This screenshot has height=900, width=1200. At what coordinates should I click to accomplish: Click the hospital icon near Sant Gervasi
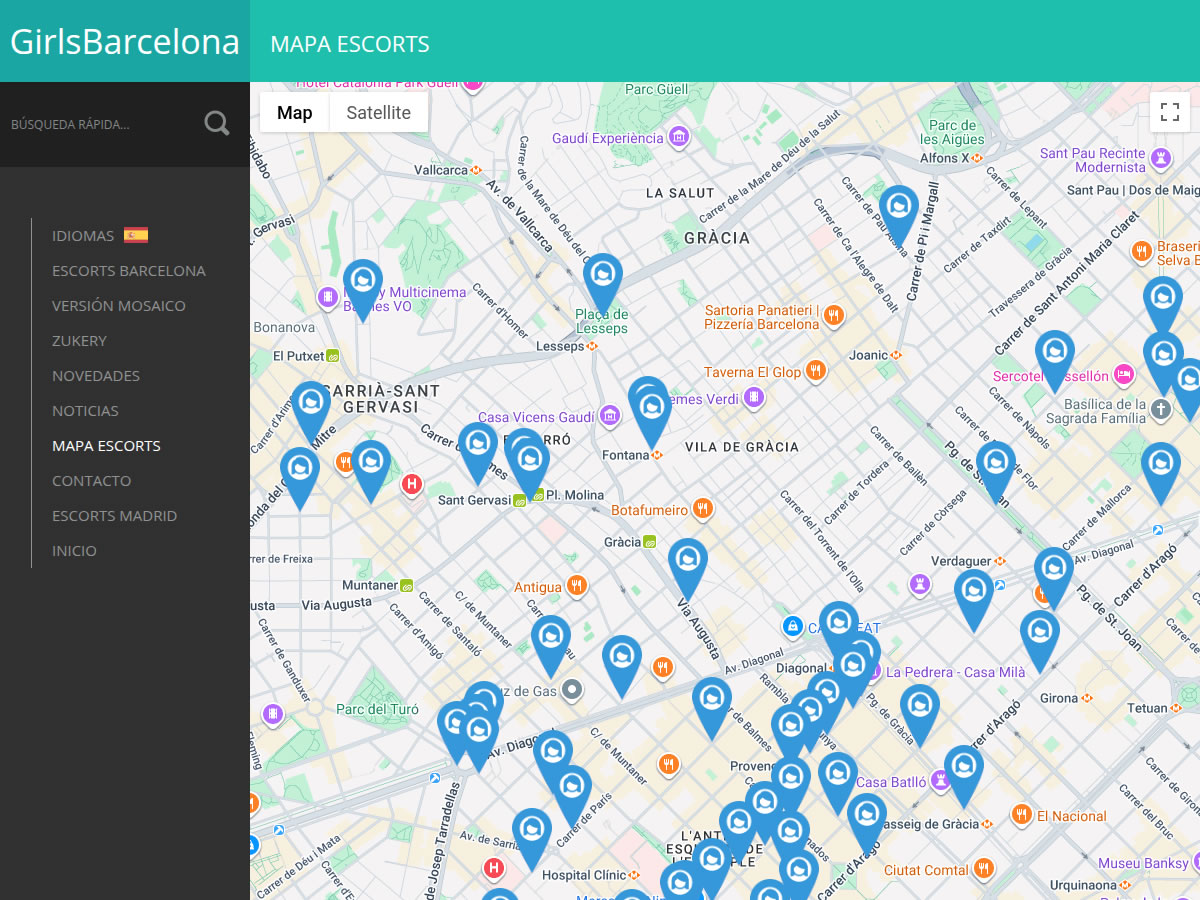(412, 484)
